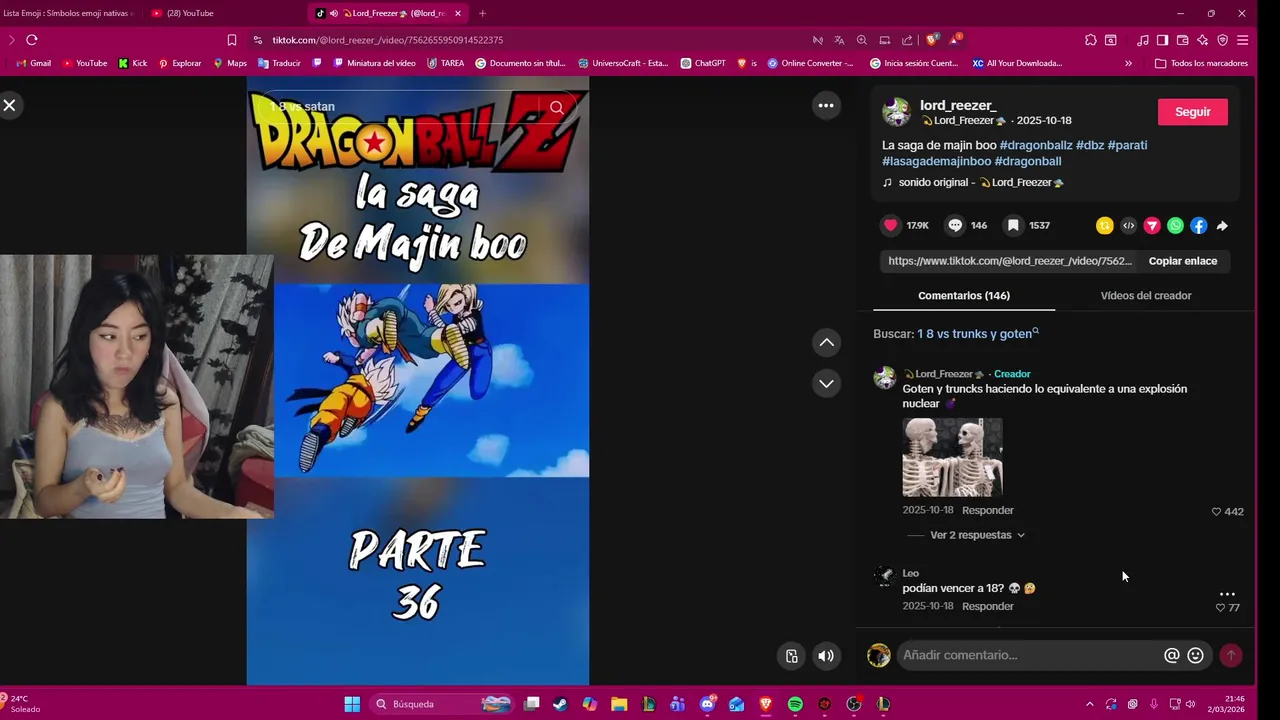Post comment with red arrow button
1280x720 pixels.
click(x=1231, y=655)
